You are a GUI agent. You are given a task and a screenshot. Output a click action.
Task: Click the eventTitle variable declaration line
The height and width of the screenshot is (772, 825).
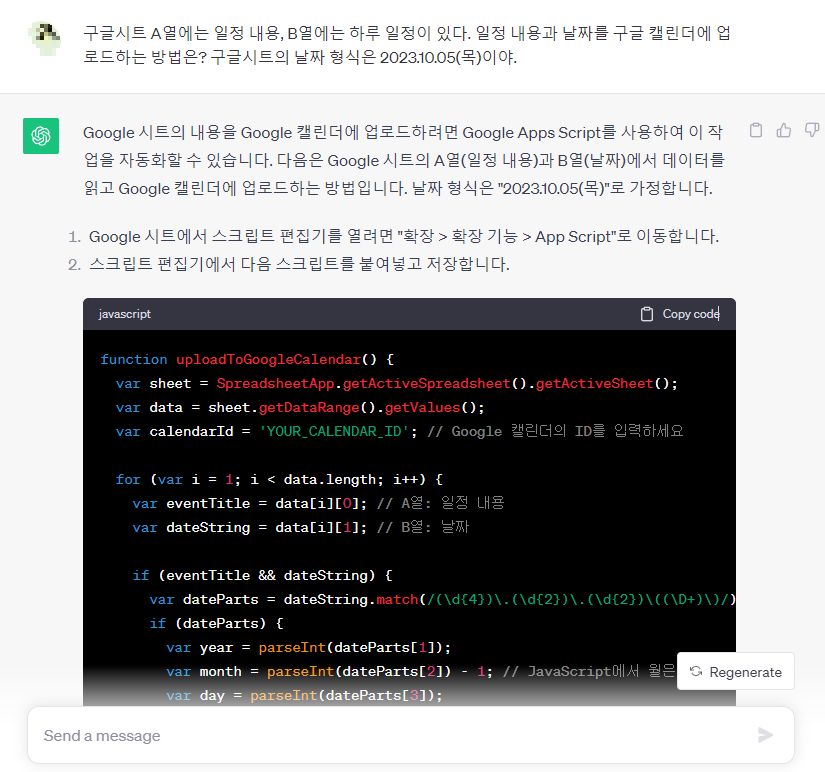click(x=318, y=504)
